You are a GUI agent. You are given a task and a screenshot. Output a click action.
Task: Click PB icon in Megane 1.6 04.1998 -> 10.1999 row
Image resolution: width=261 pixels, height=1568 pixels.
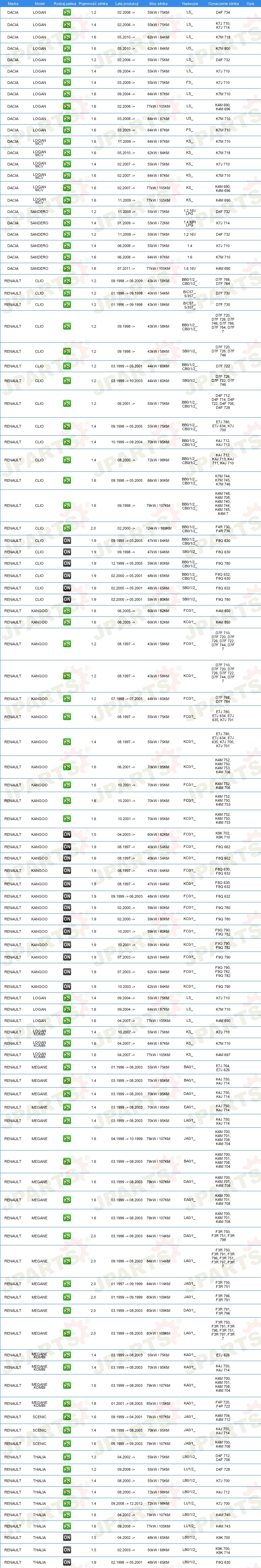point(67,1138)
